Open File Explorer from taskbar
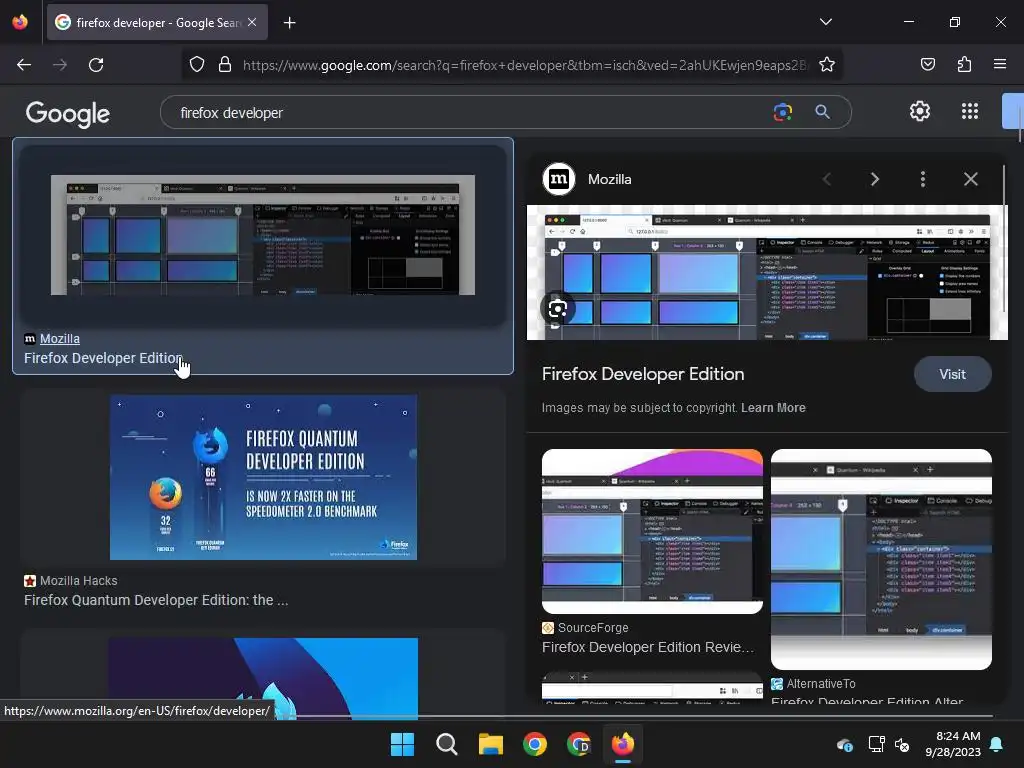 (x=490, y=744)
